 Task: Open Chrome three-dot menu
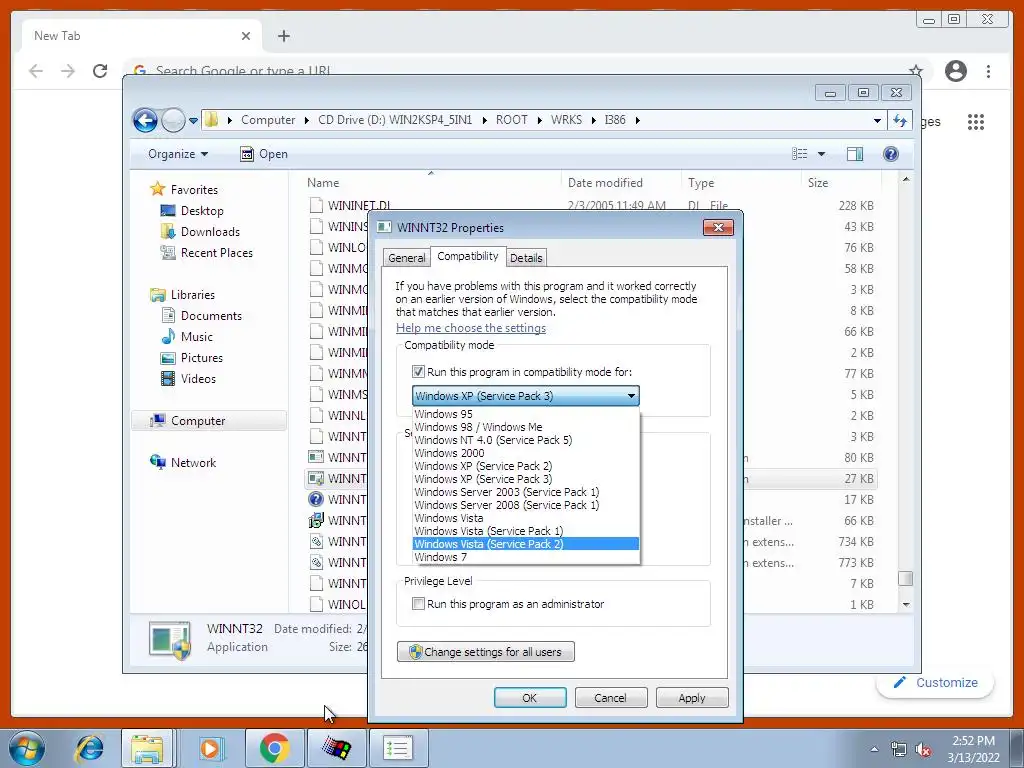pos(988,71)
